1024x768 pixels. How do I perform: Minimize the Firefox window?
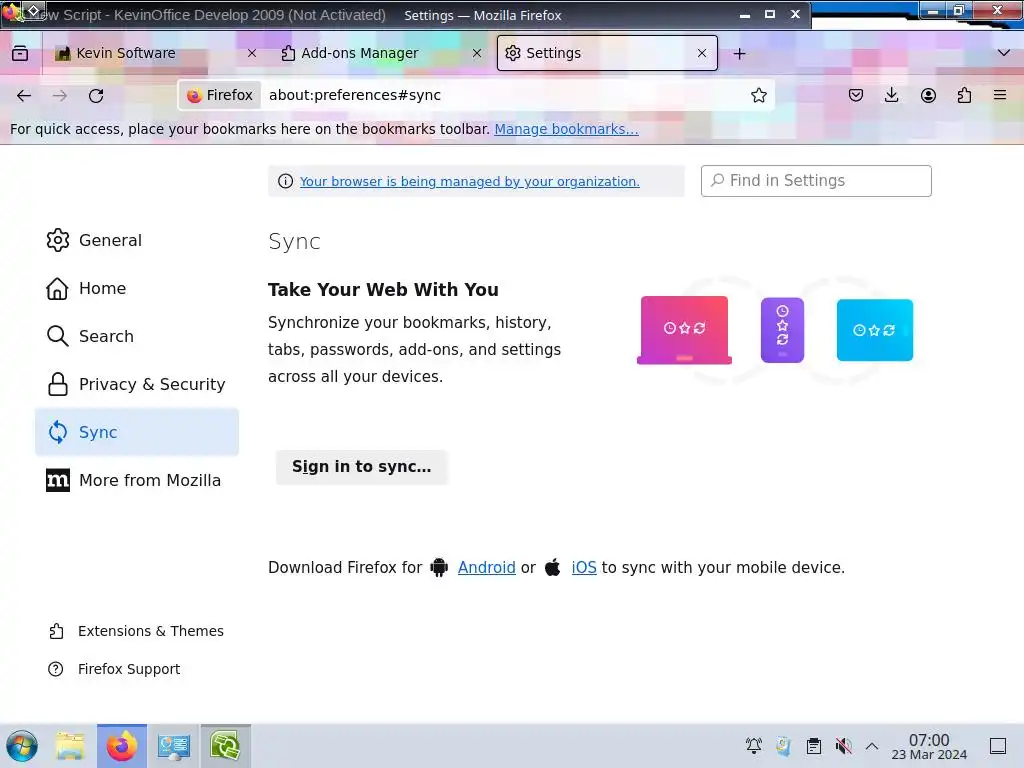(744, 14)
